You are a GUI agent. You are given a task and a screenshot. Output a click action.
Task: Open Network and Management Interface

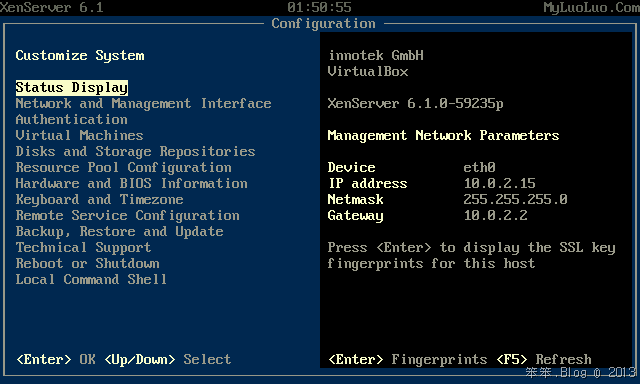[x=143, y=104]
